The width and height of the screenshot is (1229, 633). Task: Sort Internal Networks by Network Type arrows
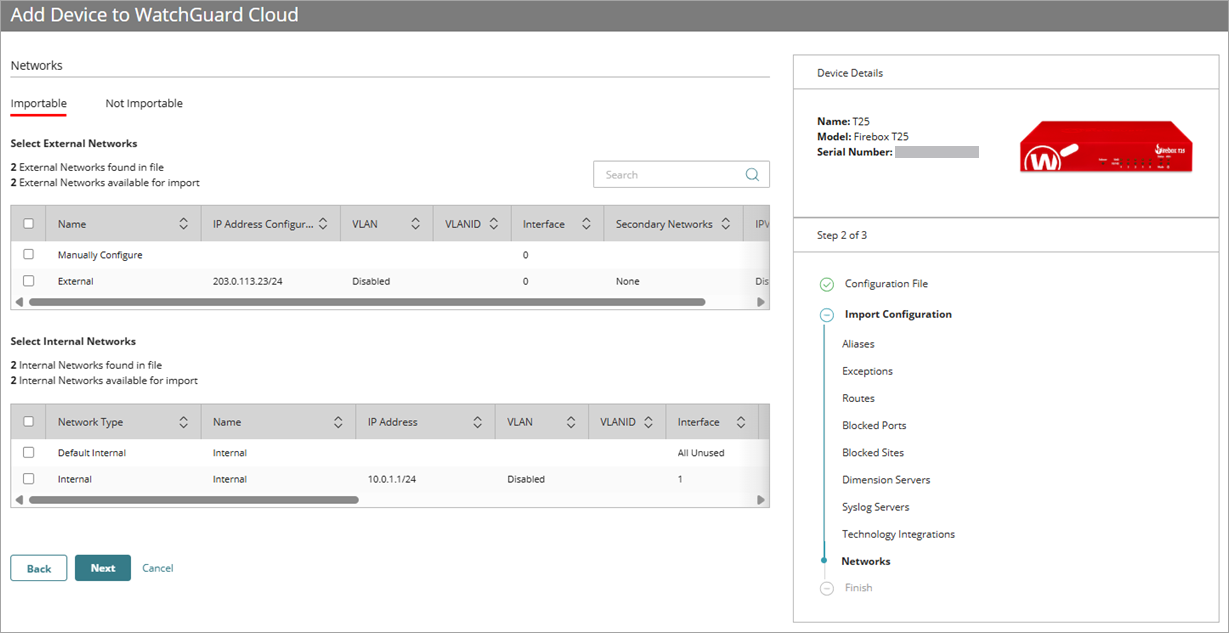[x=183, y=422]
